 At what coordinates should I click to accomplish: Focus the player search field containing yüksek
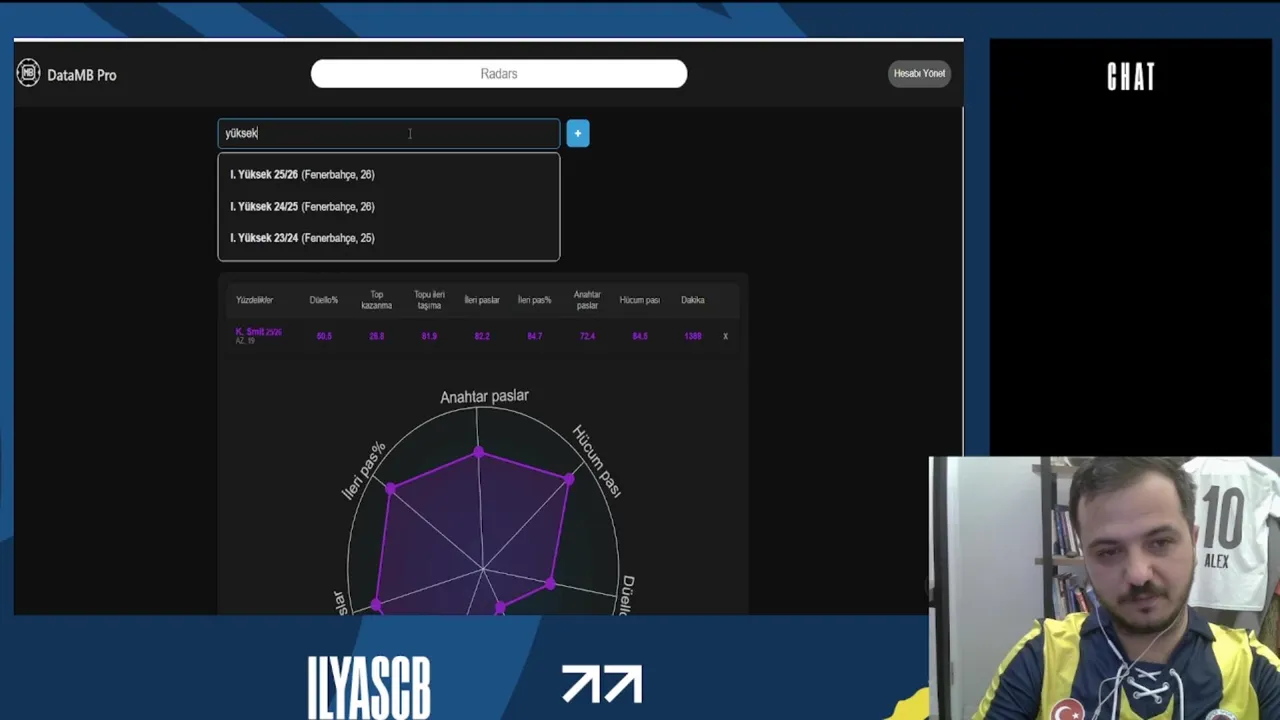pyautogui.click(x=389, y=133)
